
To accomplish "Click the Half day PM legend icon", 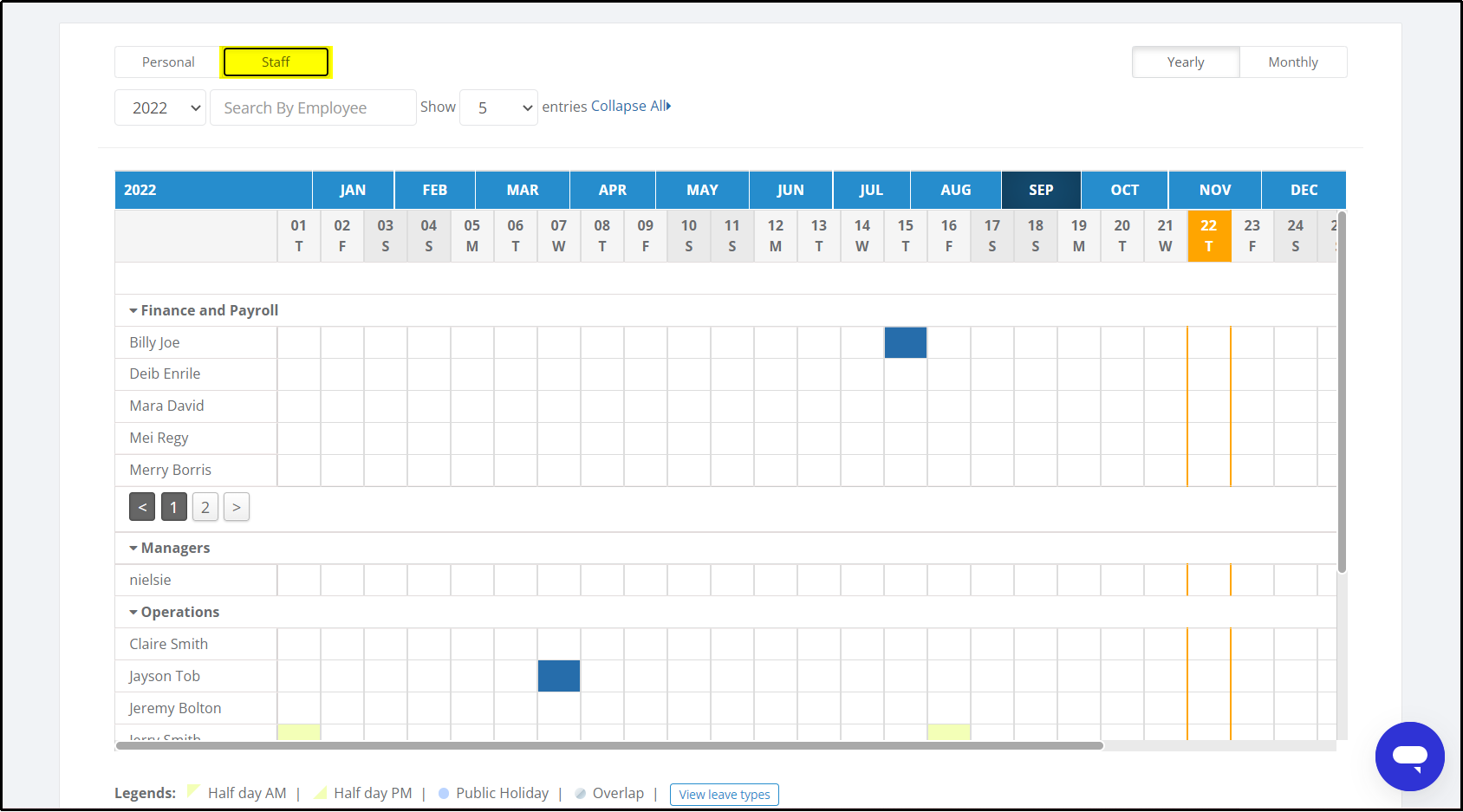I will pyautogui.click(x=321, y=792).
